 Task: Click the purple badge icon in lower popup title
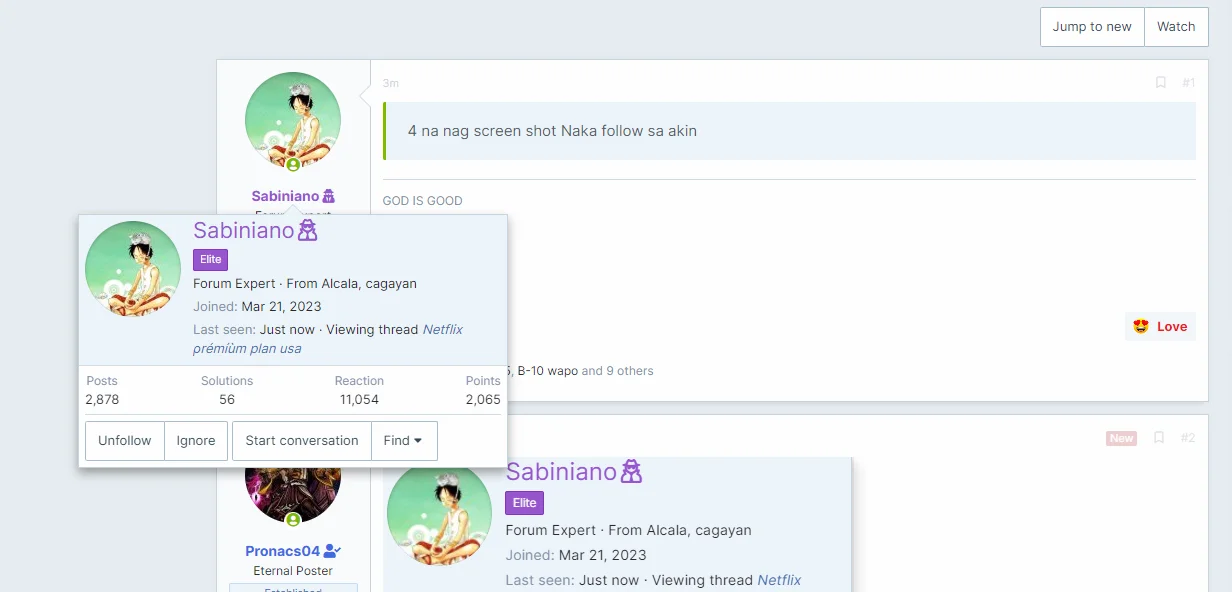click(631, 472)
